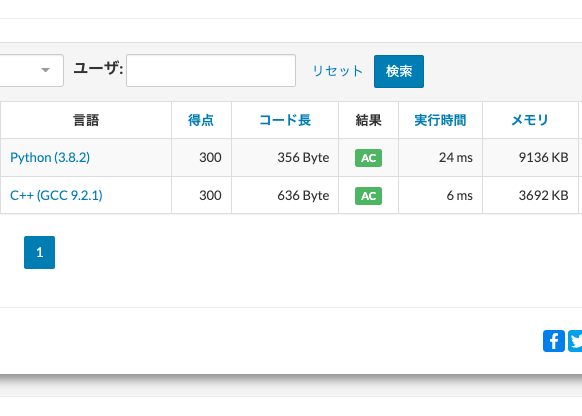The width and height of the screenshot is (582, 416).
Task: Open the C++ (GCC 9.2.1) language link
Action: (x=56, y=195)
